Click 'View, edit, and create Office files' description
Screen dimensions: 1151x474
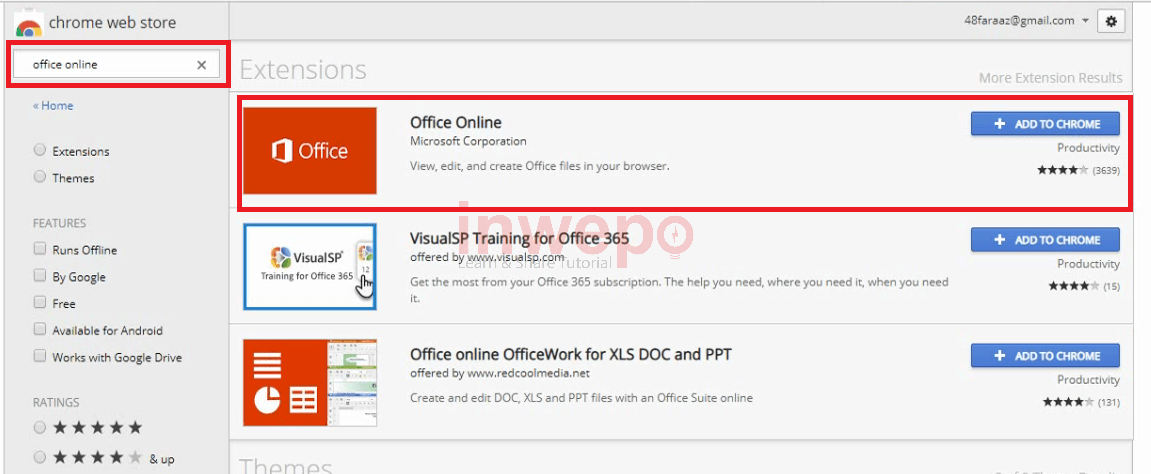click(540, 167)
